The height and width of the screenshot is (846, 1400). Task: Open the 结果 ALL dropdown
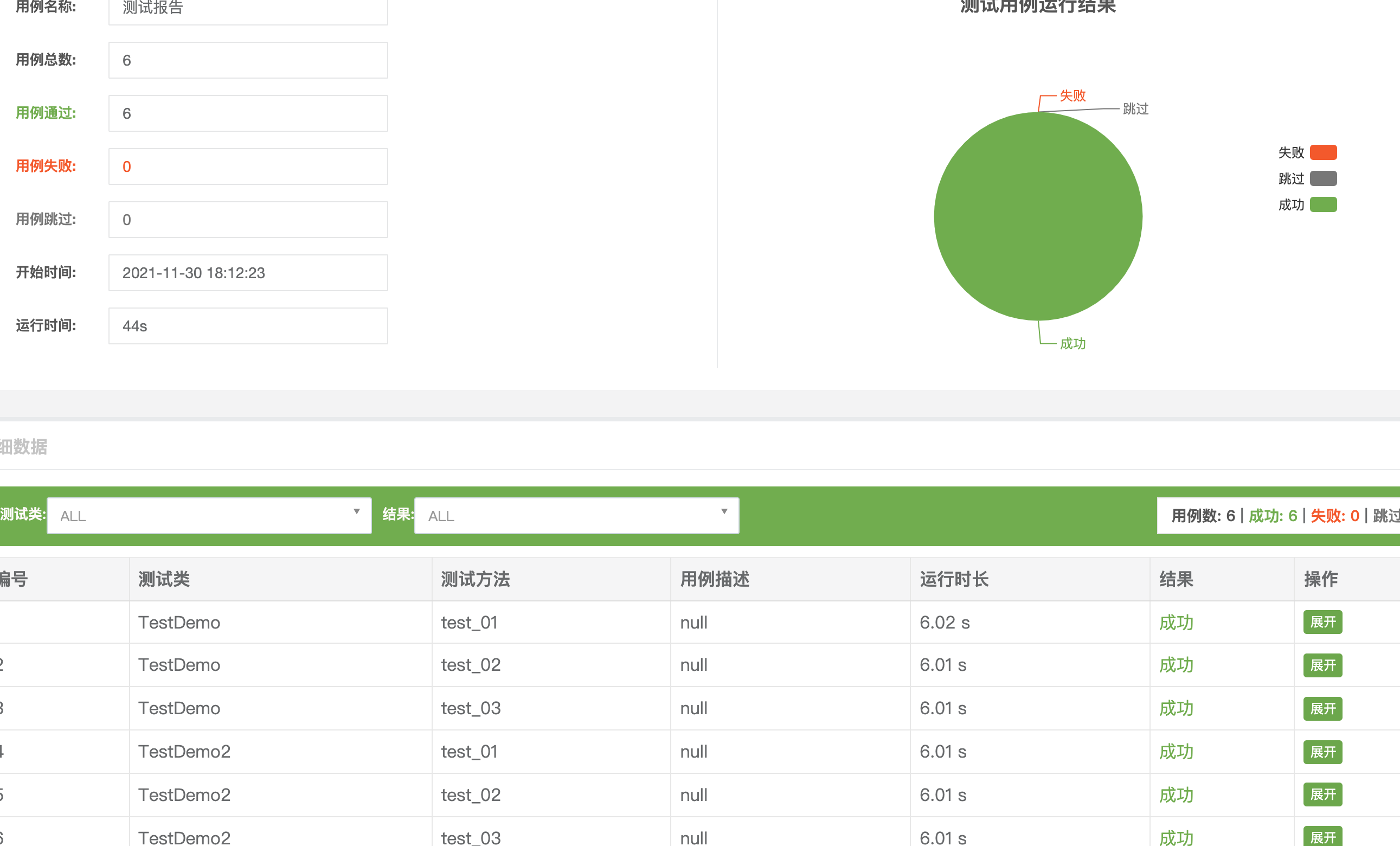point(576,515)
